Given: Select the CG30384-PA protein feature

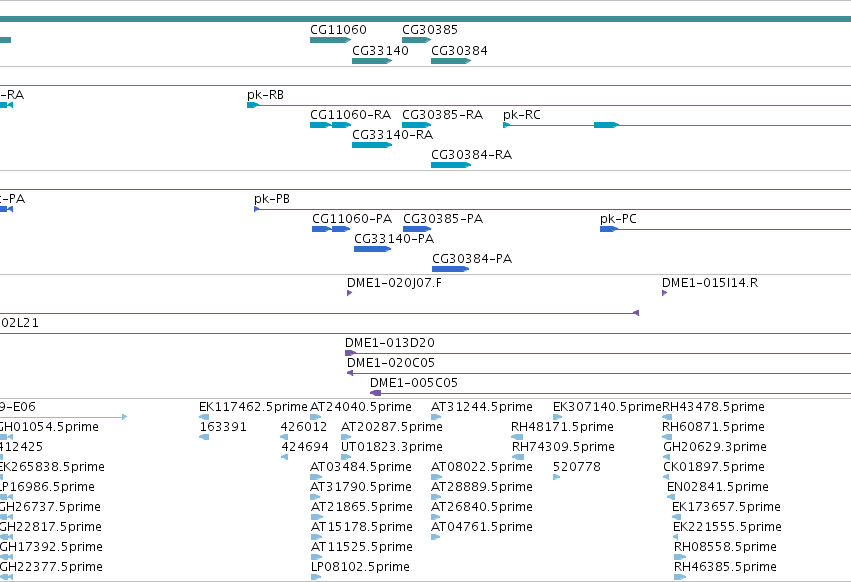Looking at the screenshot, I should 450,269.
